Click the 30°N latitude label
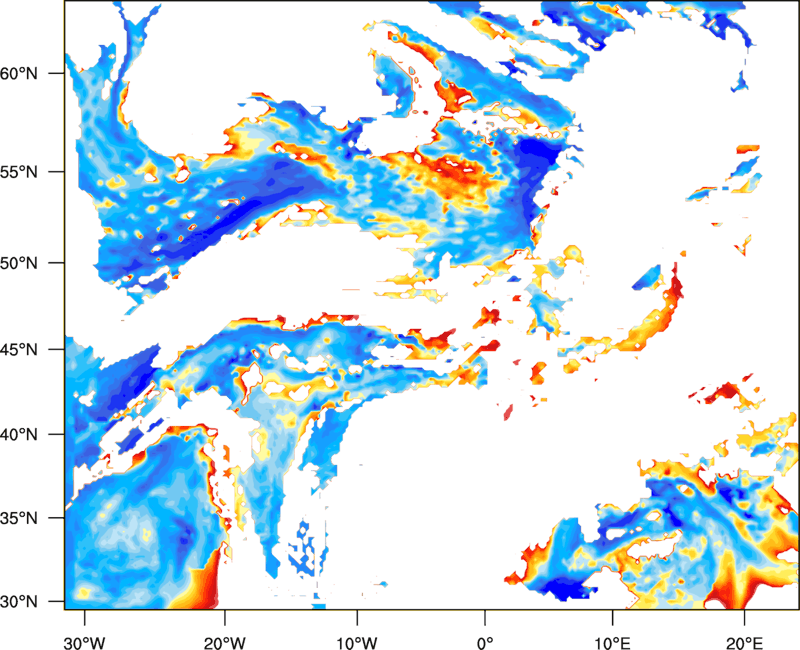 pyautogui.click(x=19, y=602)
